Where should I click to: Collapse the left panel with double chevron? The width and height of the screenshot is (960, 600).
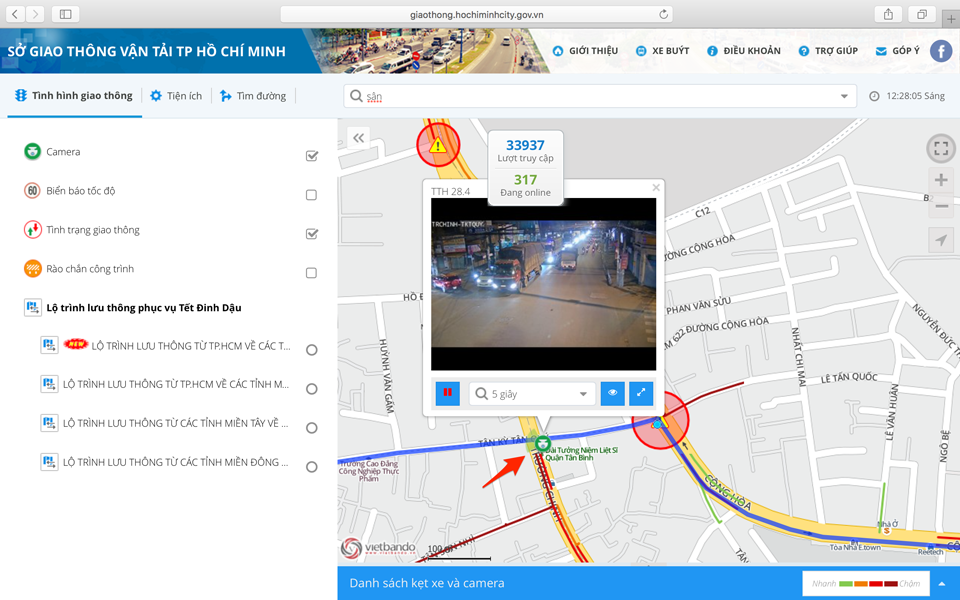coord(358,138)
